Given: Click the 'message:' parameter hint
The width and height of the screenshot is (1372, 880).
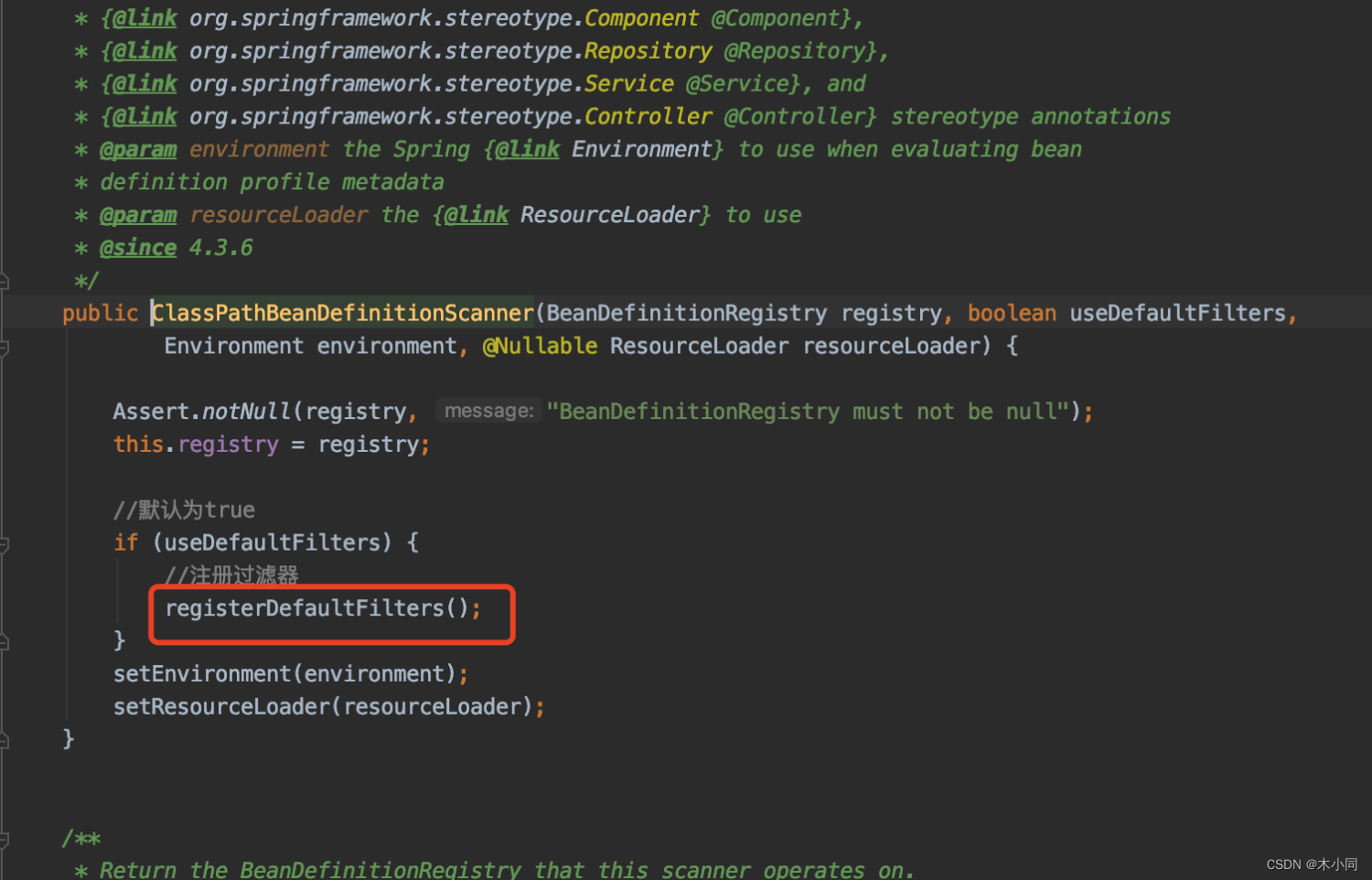Looking at the screenshot, I should tap(488, 411).
